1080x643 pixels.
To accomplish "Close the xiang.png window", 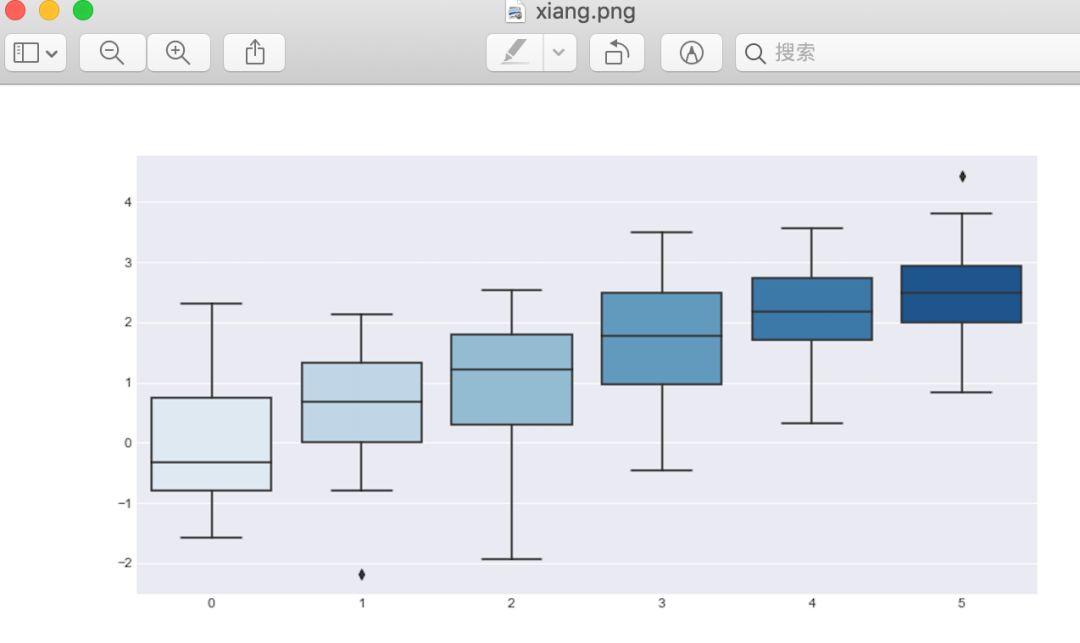I will [15, 10].
